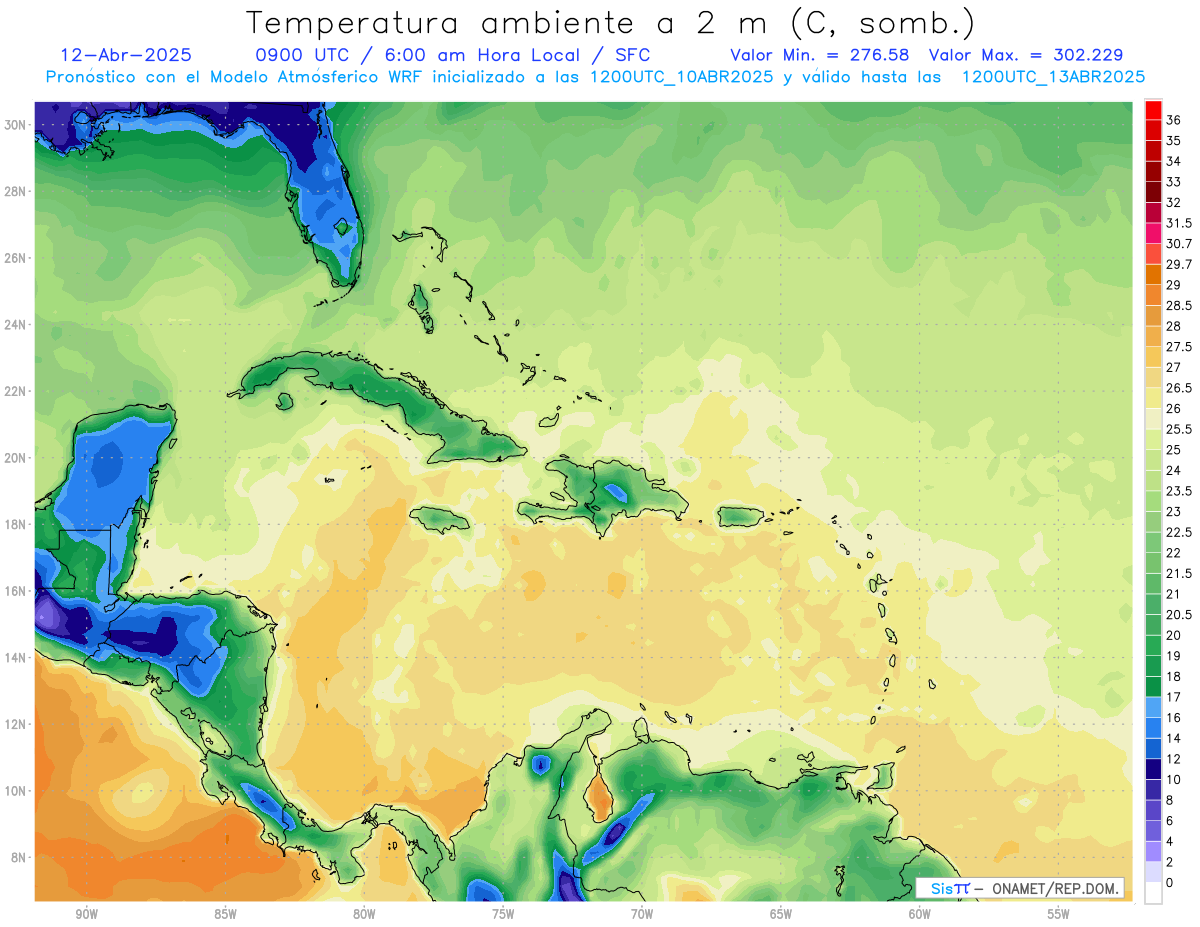
Task: Click the legend value 31.5
Action: 1179,223
